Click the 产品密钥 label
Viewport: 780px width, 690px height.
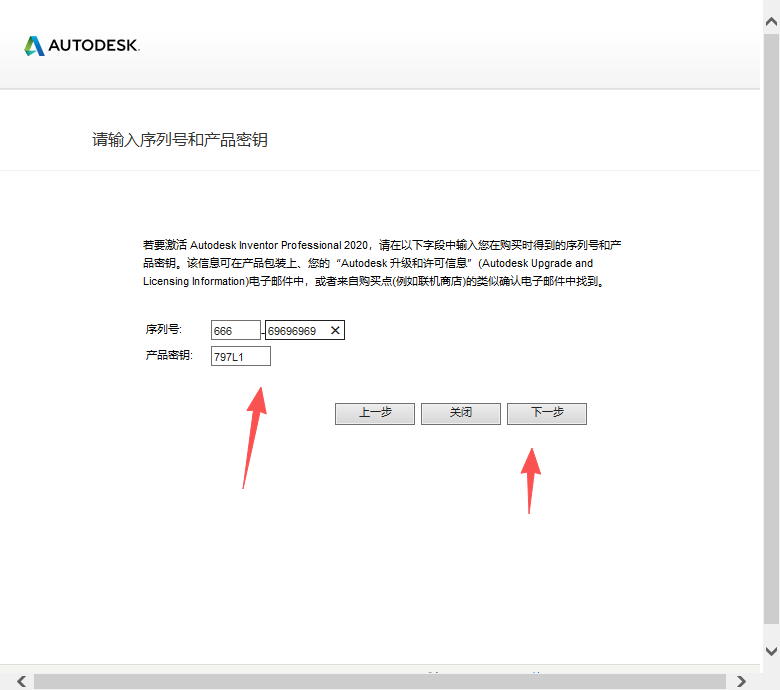[169, 355]
